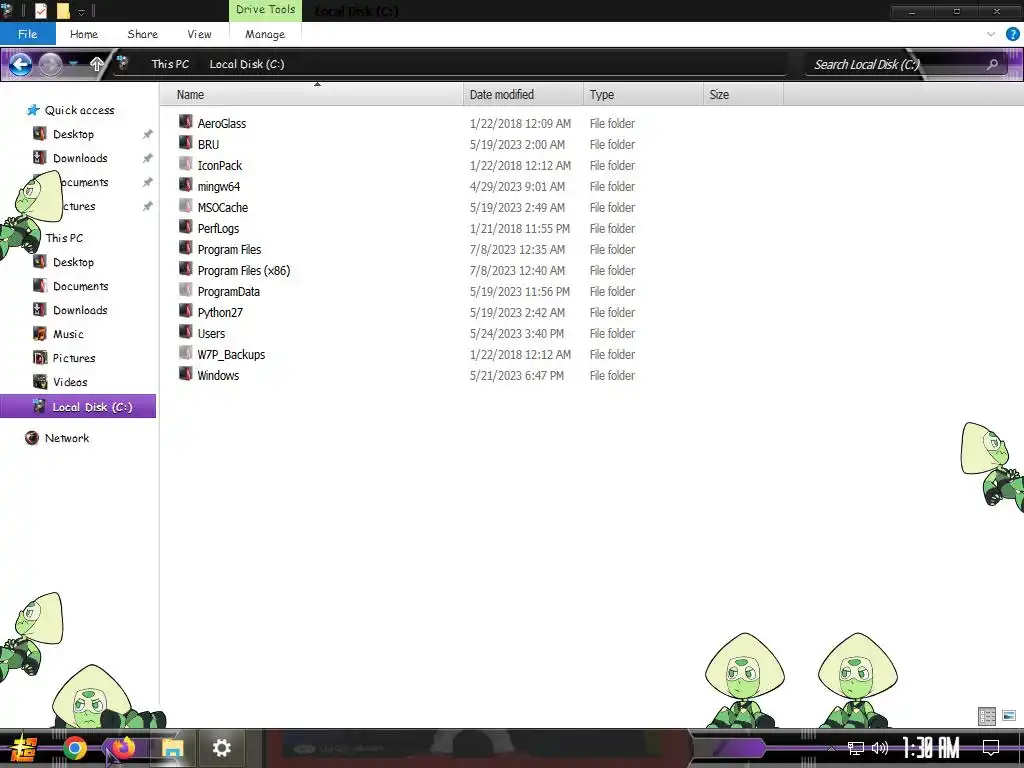1024x768 pixels.
Task: Expand the ribbon with chevron
Action: pos(991,34)
